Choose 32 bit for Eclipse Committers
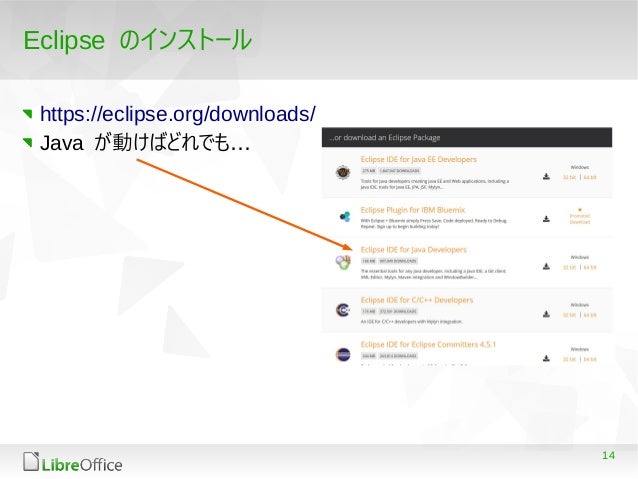This screenshot has width=638, height=479. (569, 359)
